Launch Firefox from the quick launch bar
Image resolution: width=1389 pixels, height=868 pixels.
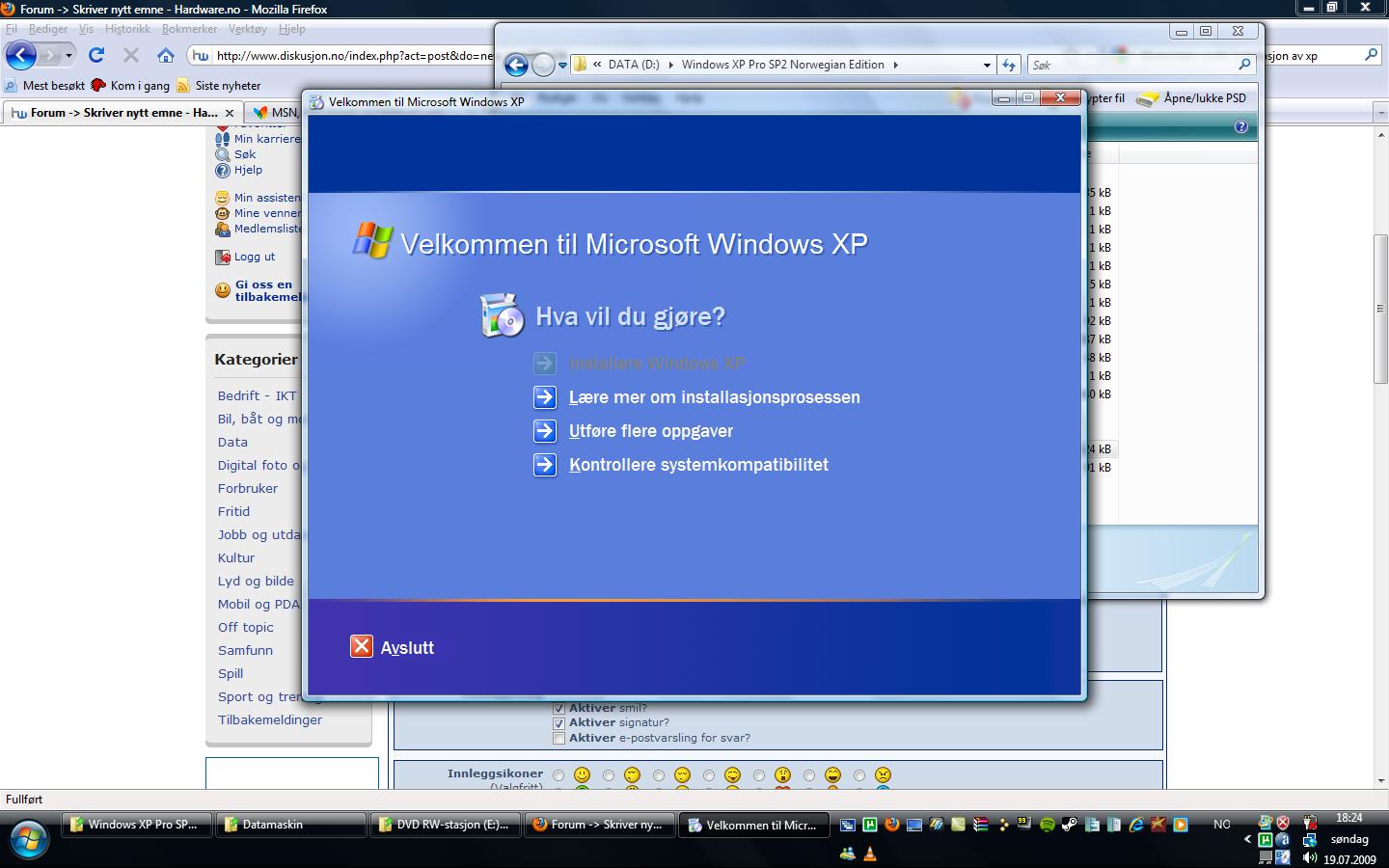coord(892,825)
